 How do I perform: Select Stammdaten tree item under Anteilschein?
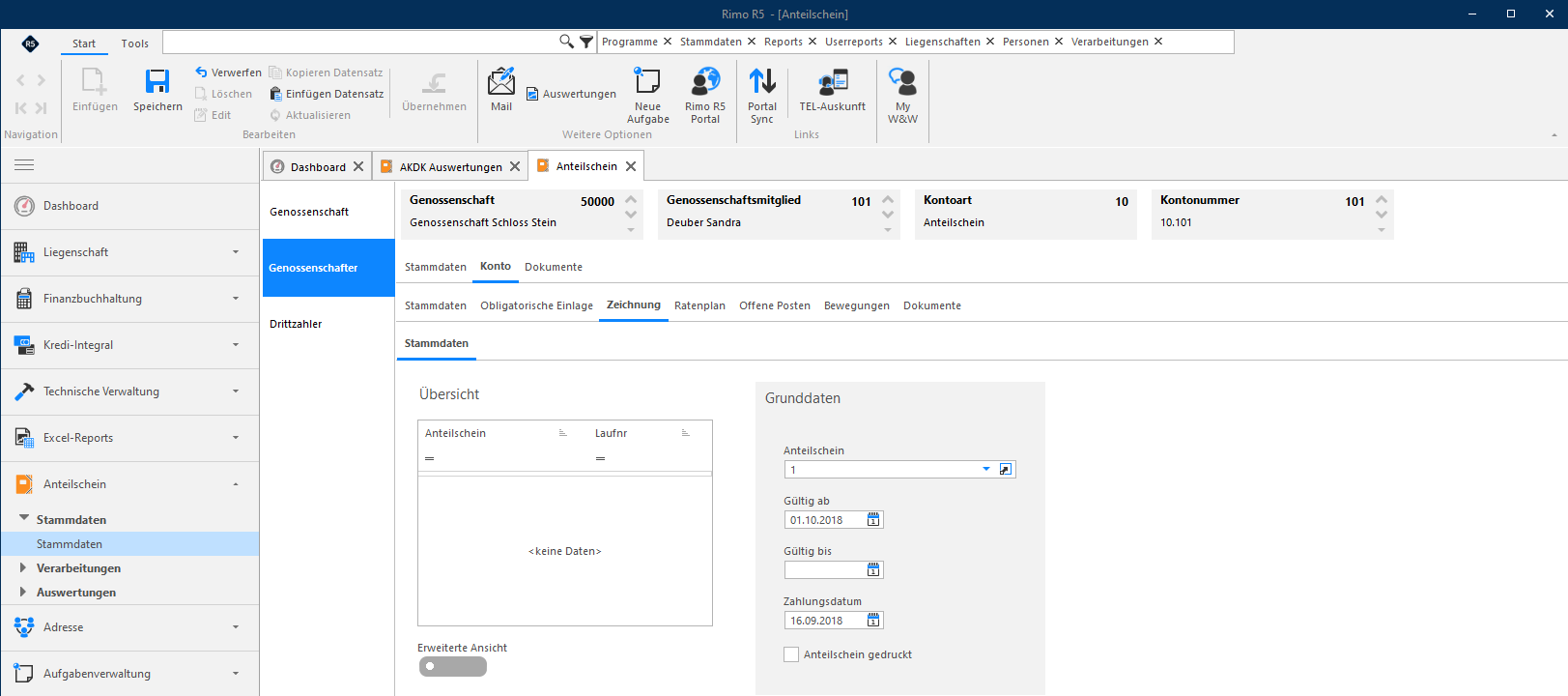pos(129,544)
